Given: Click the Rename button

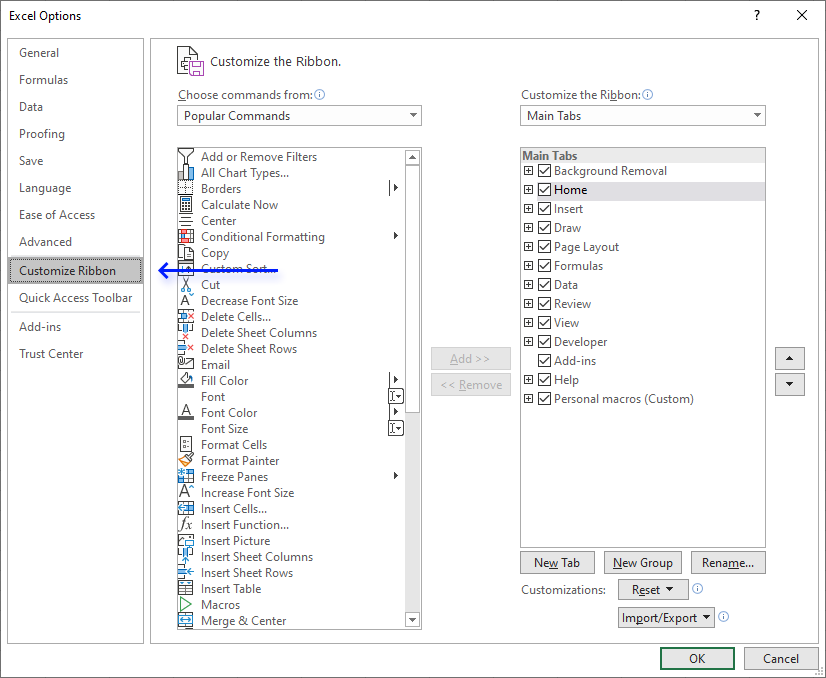Looking at the screenshot, I should [x=728, y=563].
